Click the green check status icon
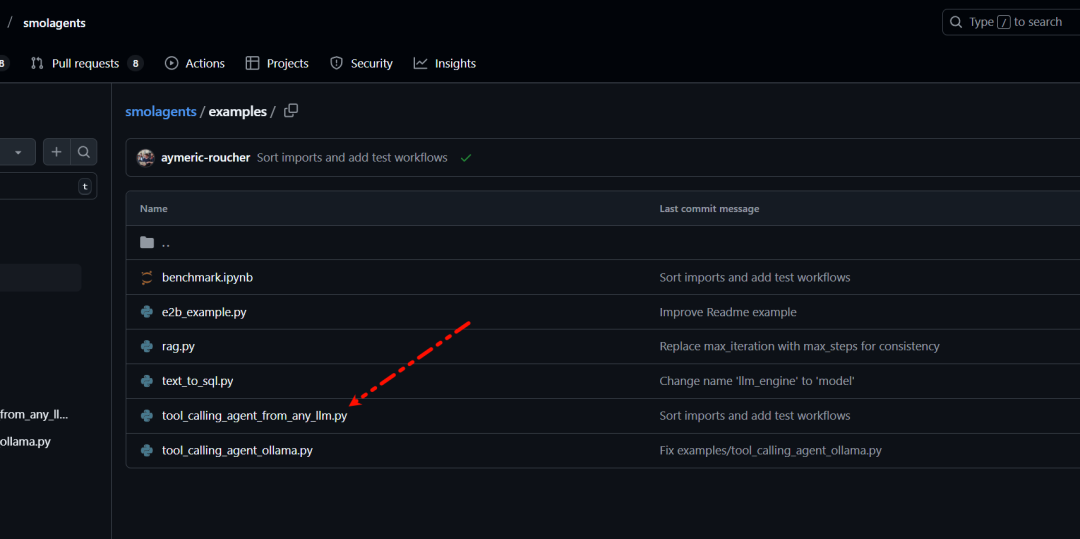This screenshot has height=539, width=1080. tap(466, 158)
